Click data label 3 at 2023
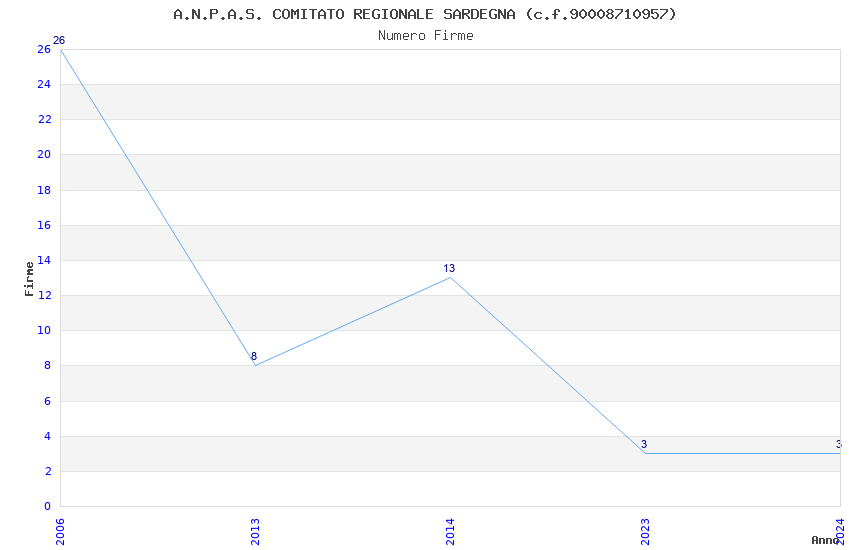 pos(644,444)
